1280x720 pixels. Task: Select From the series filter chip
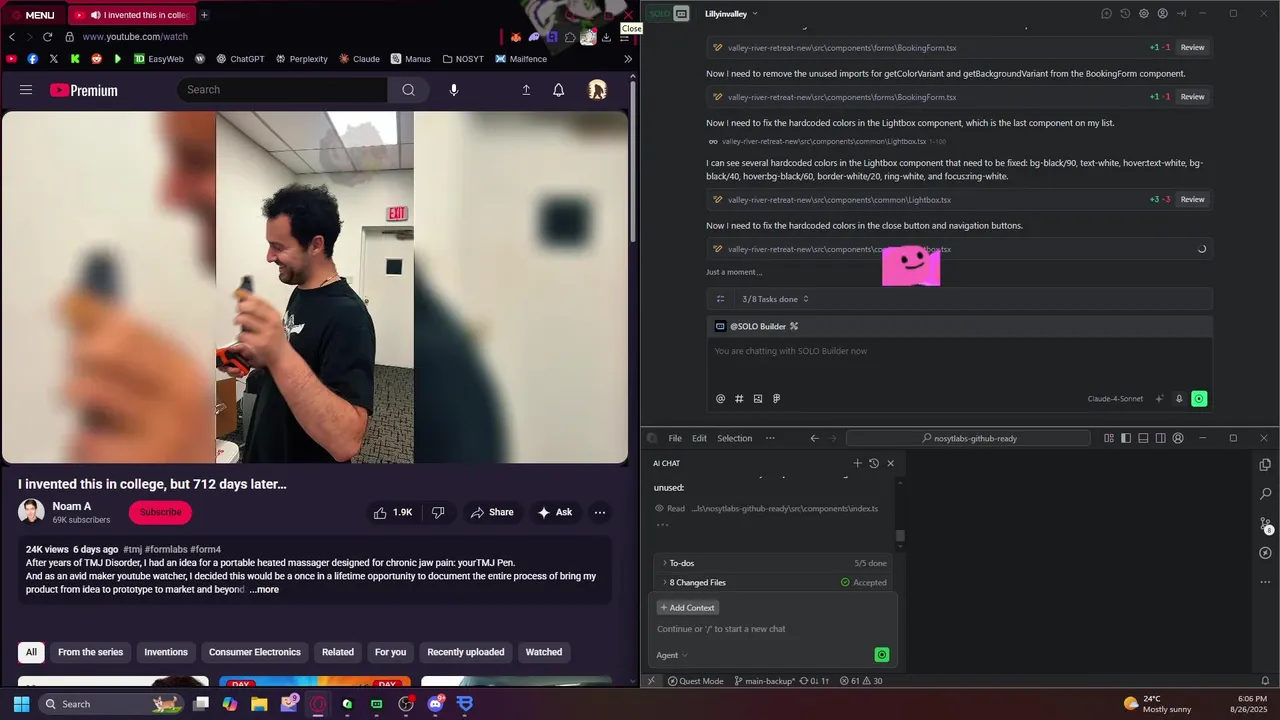[90, 652]
